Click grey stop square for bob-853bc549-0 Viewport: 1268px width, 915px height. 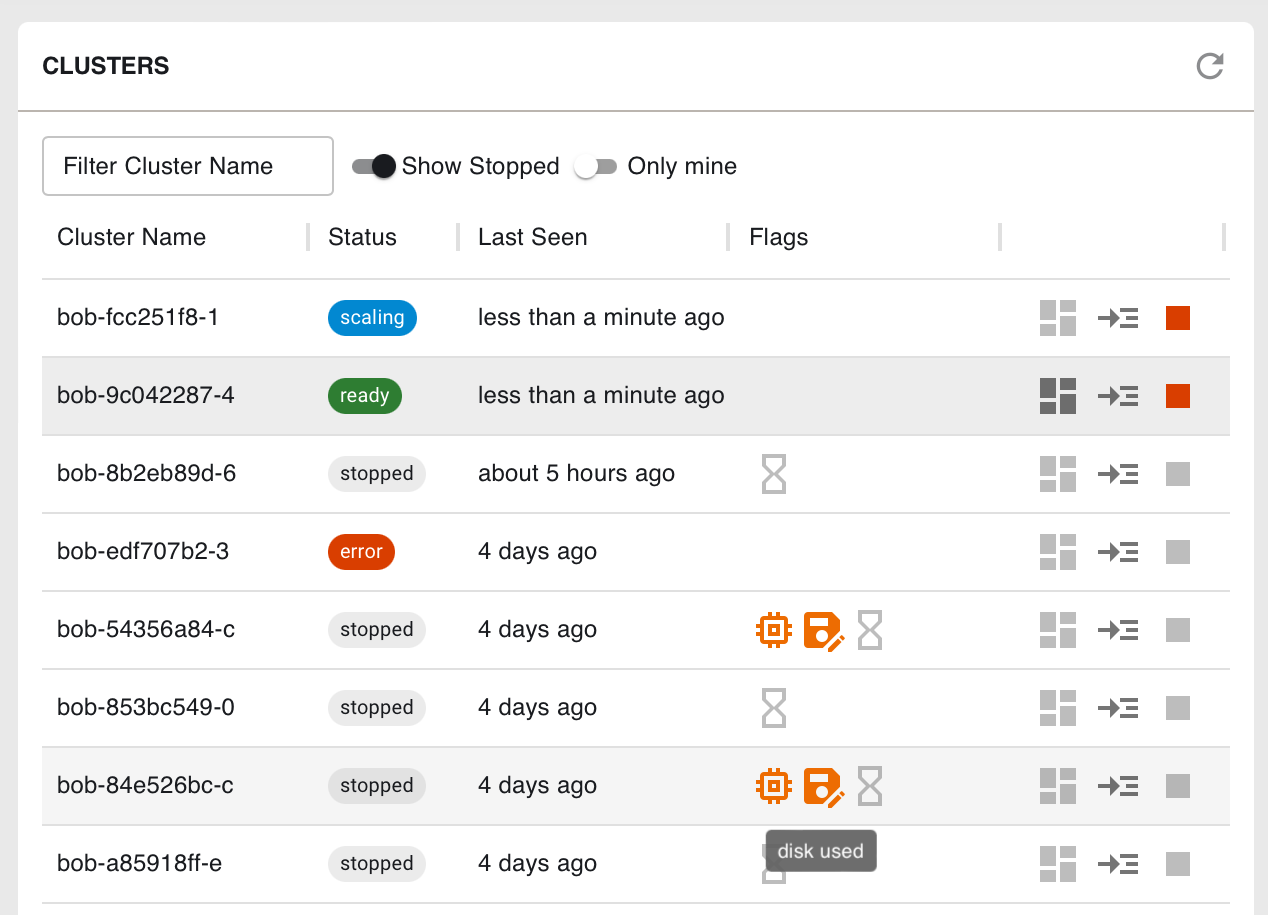coord(1178,708)
